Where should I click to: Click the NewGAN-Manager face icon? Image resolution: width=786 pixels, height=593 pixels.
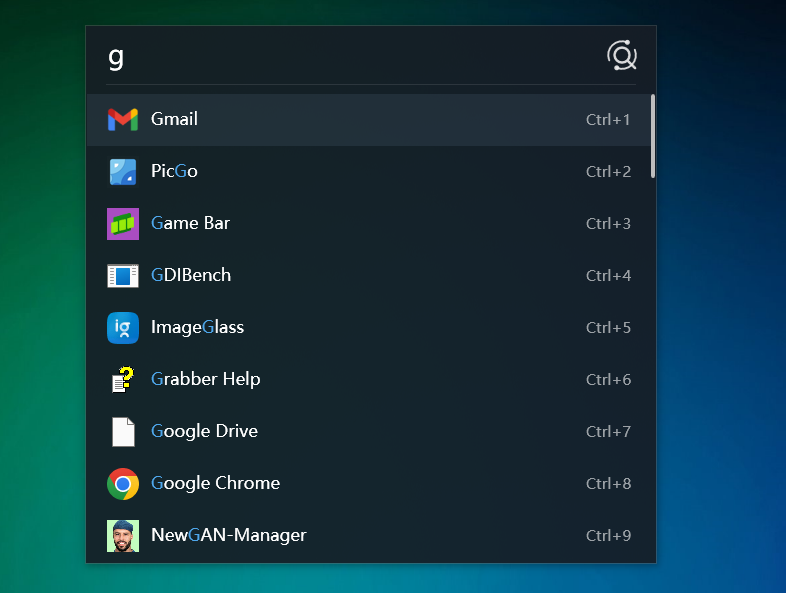coord(123,536)
